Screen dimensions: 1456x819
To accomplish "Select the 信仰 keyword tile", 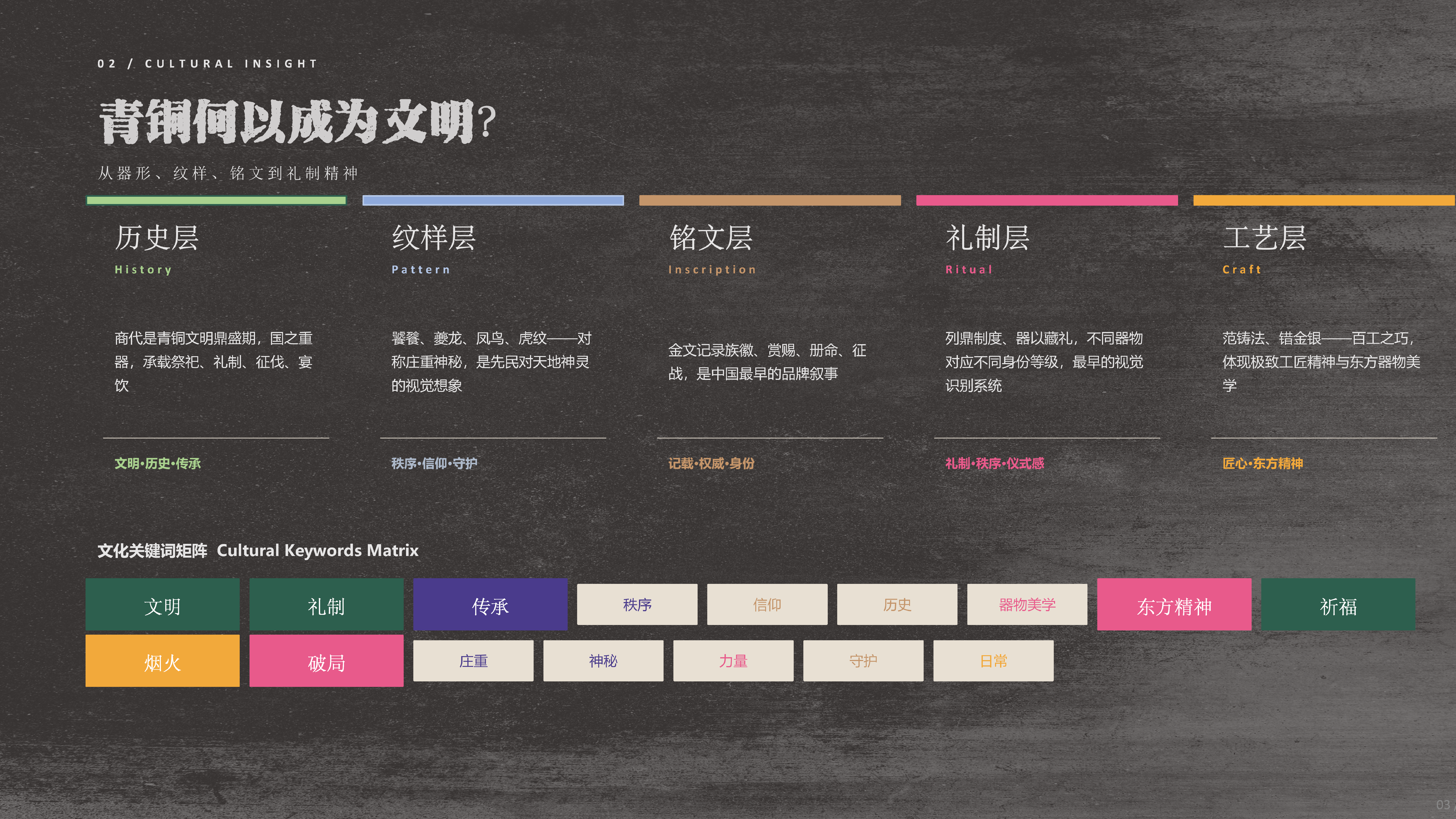I will point(767,604).
